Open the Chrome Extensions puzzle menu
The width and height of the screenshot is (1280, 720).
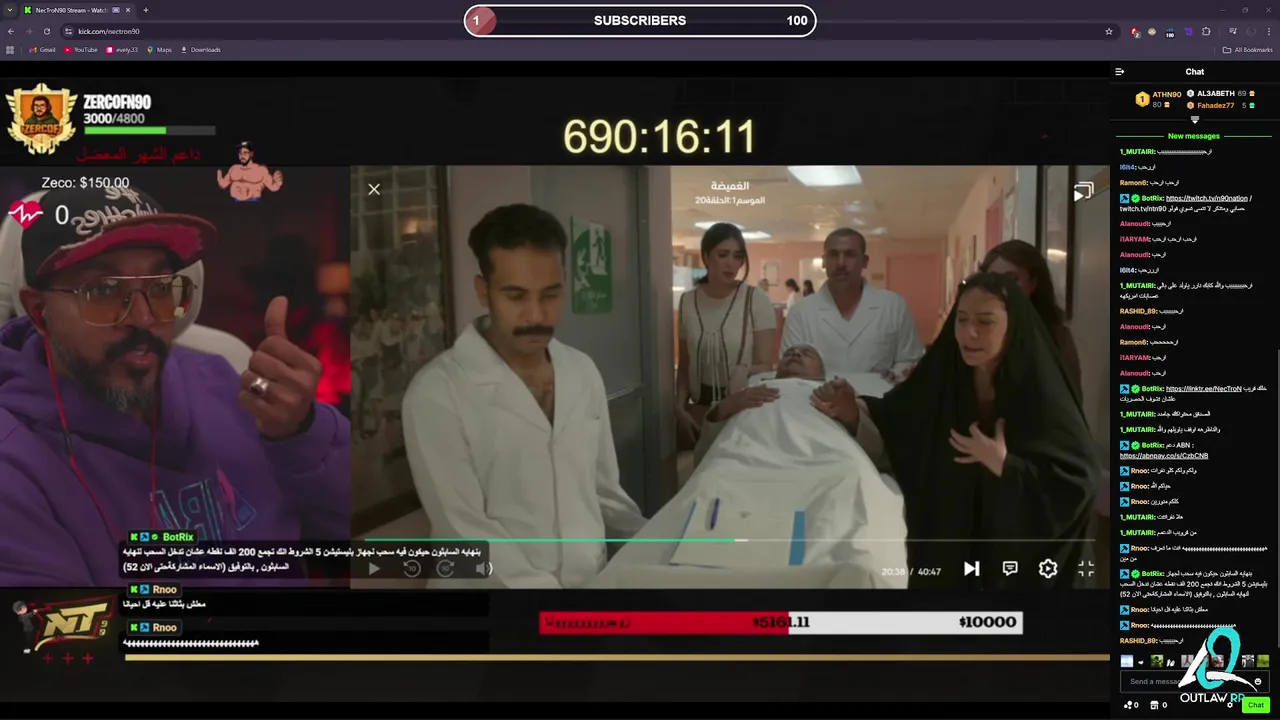point(1206,31)
